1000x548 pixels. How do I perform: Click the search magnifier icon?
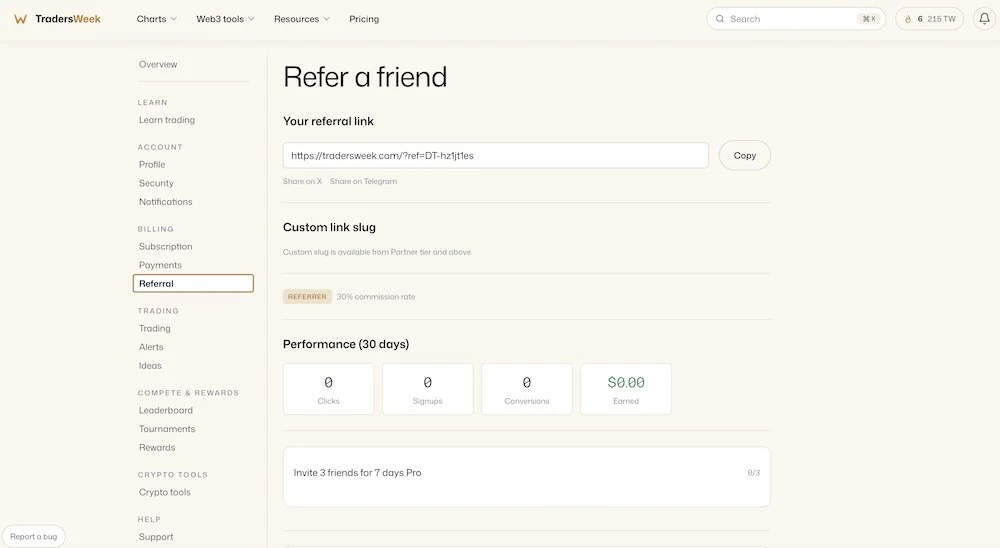[720, 19]
